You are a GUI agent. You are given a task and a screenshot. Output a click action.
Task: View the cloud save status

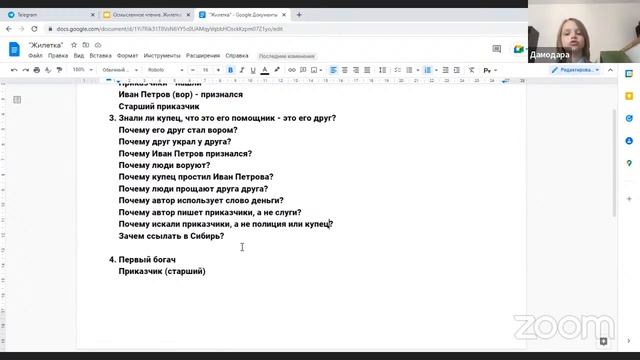click(x=98, y=45)
